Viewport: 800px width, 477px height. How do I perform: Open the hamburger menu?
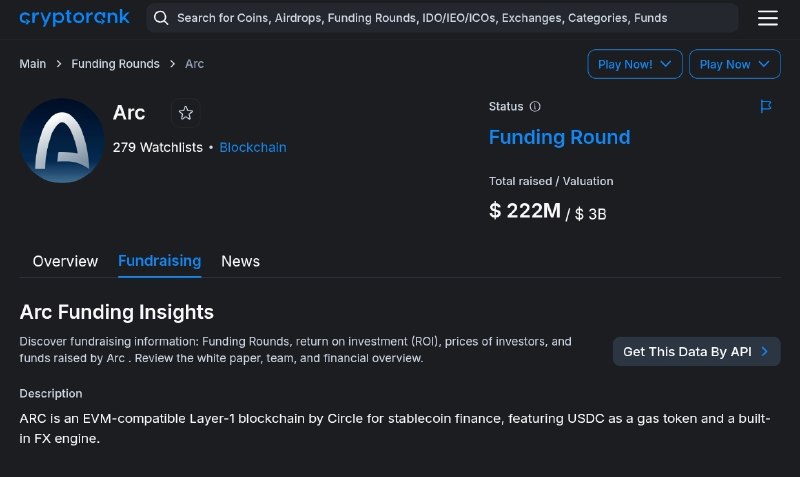point(767,18)
